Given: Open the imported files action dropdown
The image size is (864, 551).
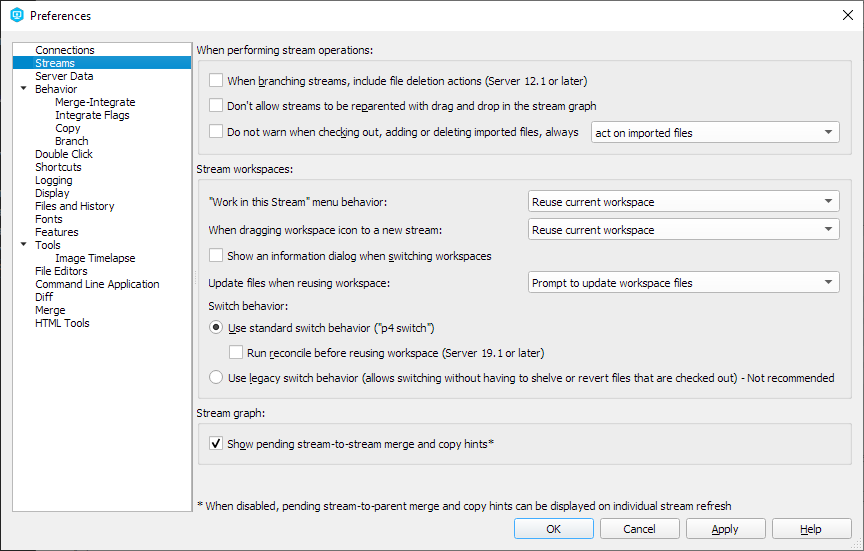Looking at the screenshot, I should coord(715,133).
